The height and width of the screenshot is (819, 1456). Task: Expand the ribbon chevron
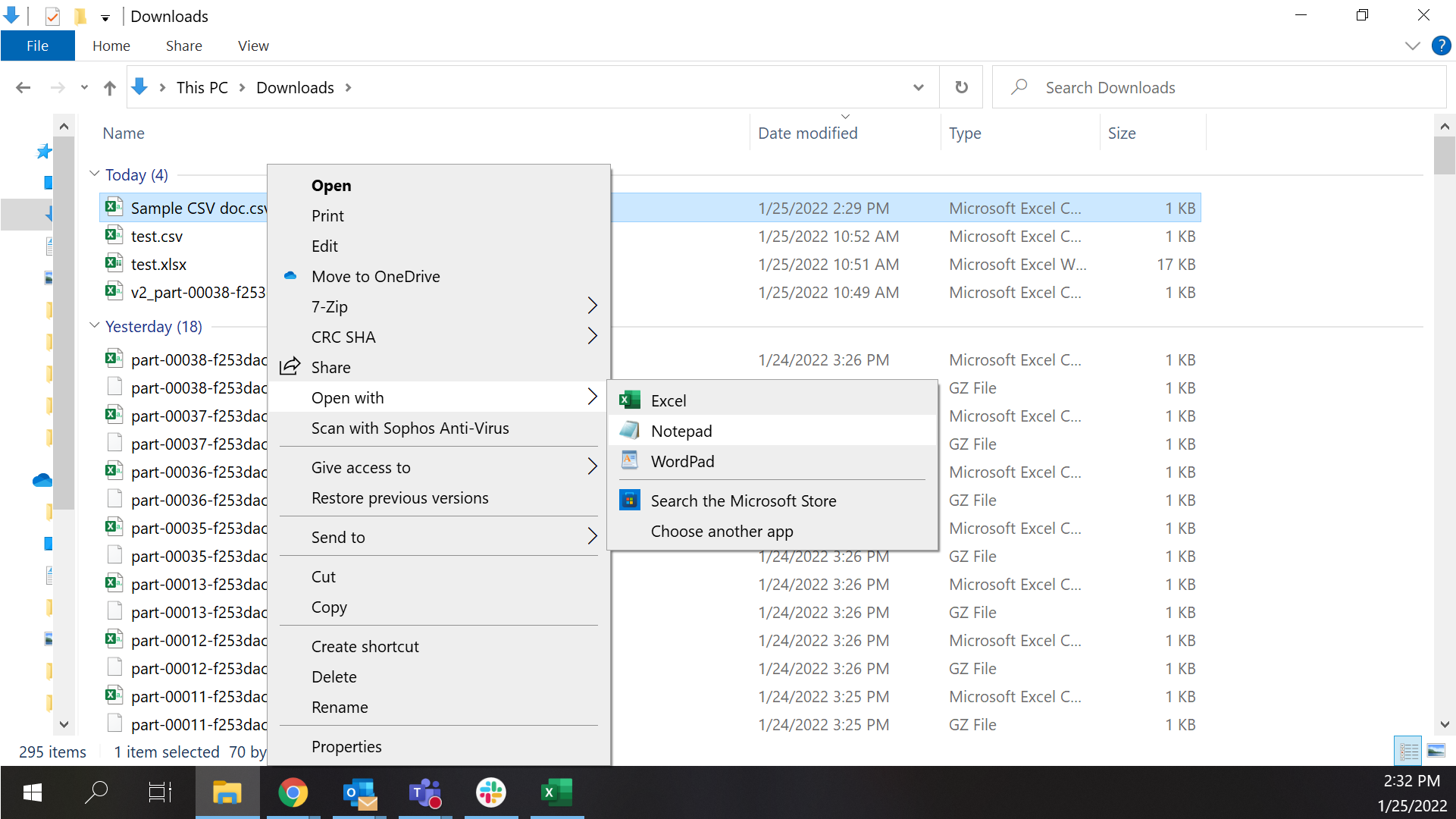[1412, 45]
